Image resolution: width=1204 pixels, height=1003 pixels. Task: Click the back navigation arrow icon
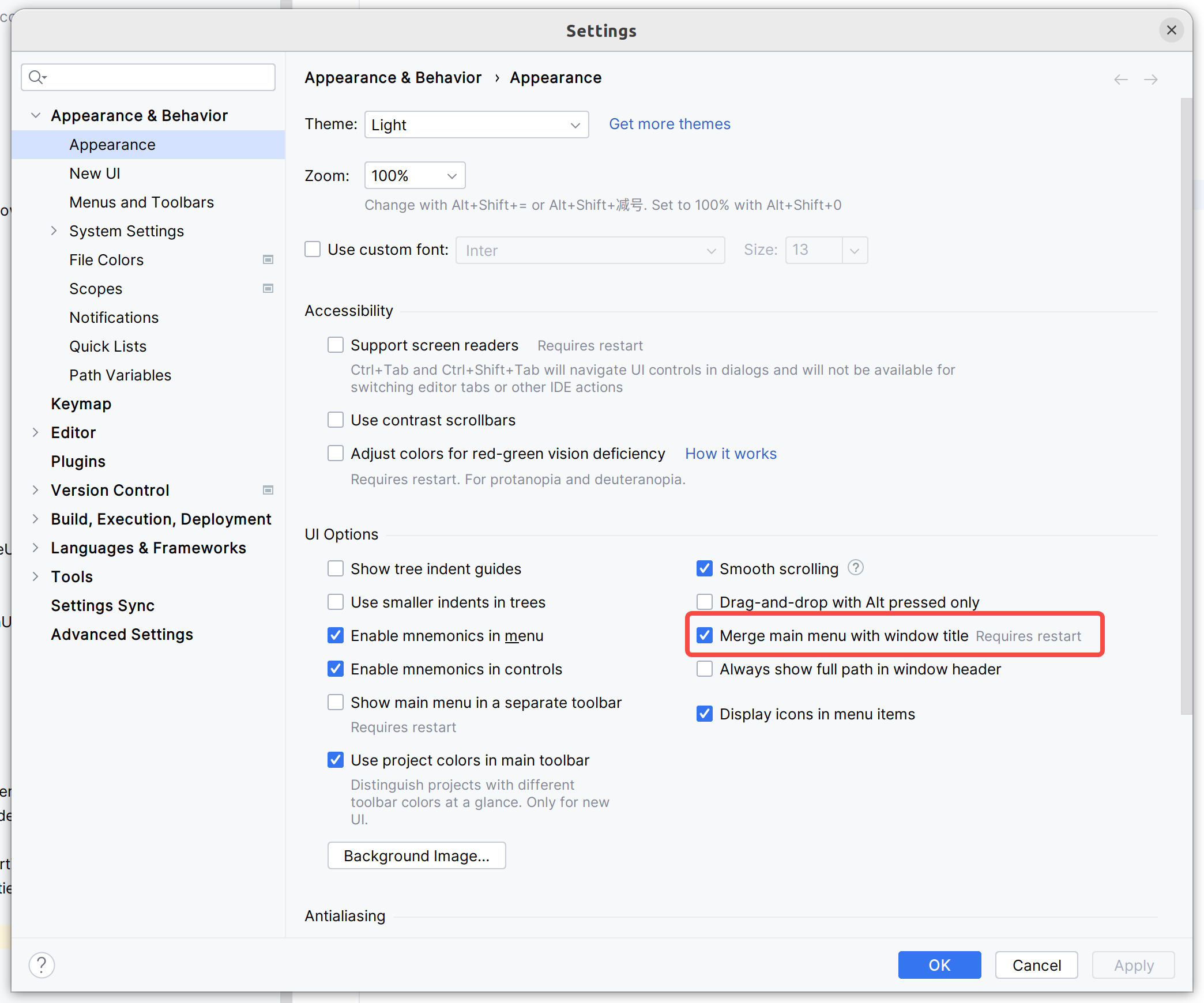pyautogui.click(x=1120, y=79)
